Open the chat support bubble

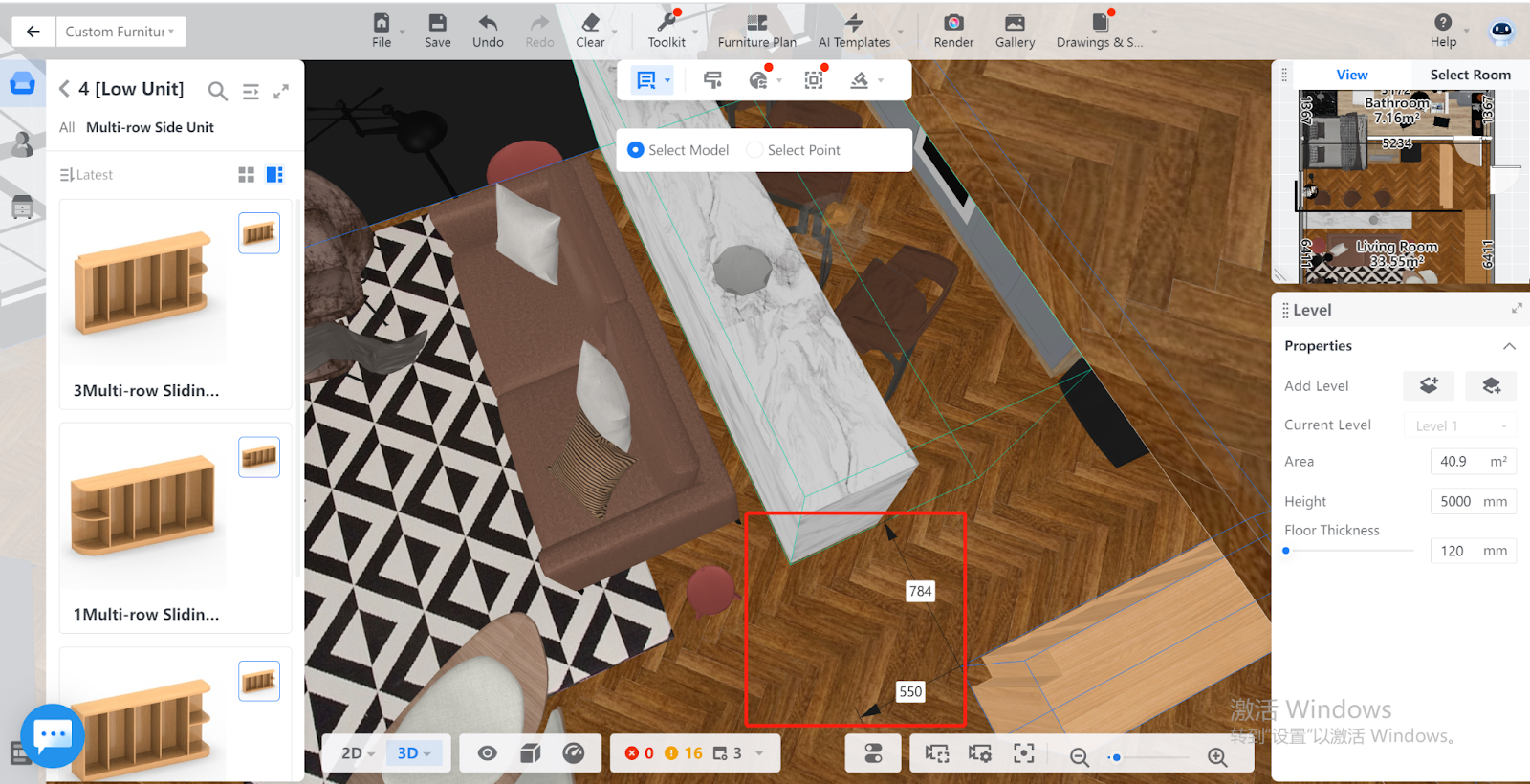coord(53,735)
